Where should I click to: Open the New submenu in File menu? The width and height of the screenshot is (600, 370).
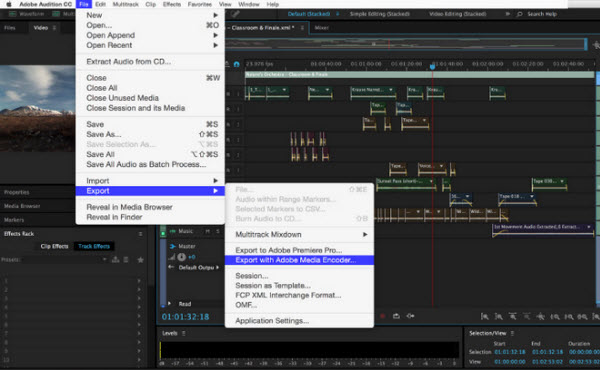point(150,15)
